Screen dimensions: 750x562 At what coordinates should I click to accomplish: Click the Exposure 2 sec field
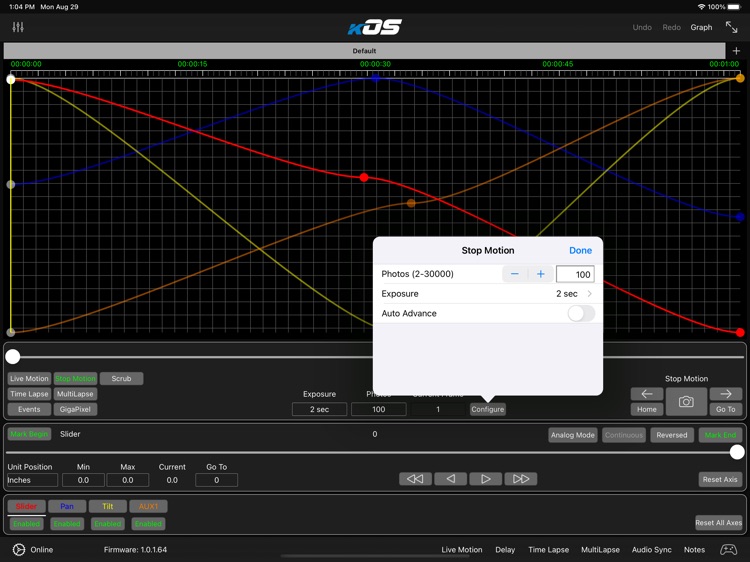click(319, 409)
